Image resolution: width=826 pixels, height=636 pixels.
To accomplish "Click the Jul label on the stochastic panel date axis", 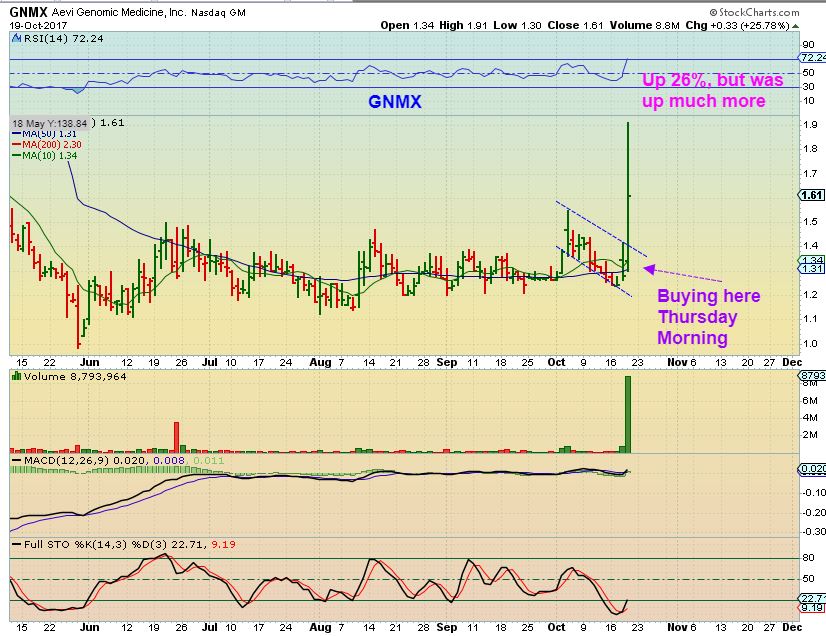I will [210, 627].
